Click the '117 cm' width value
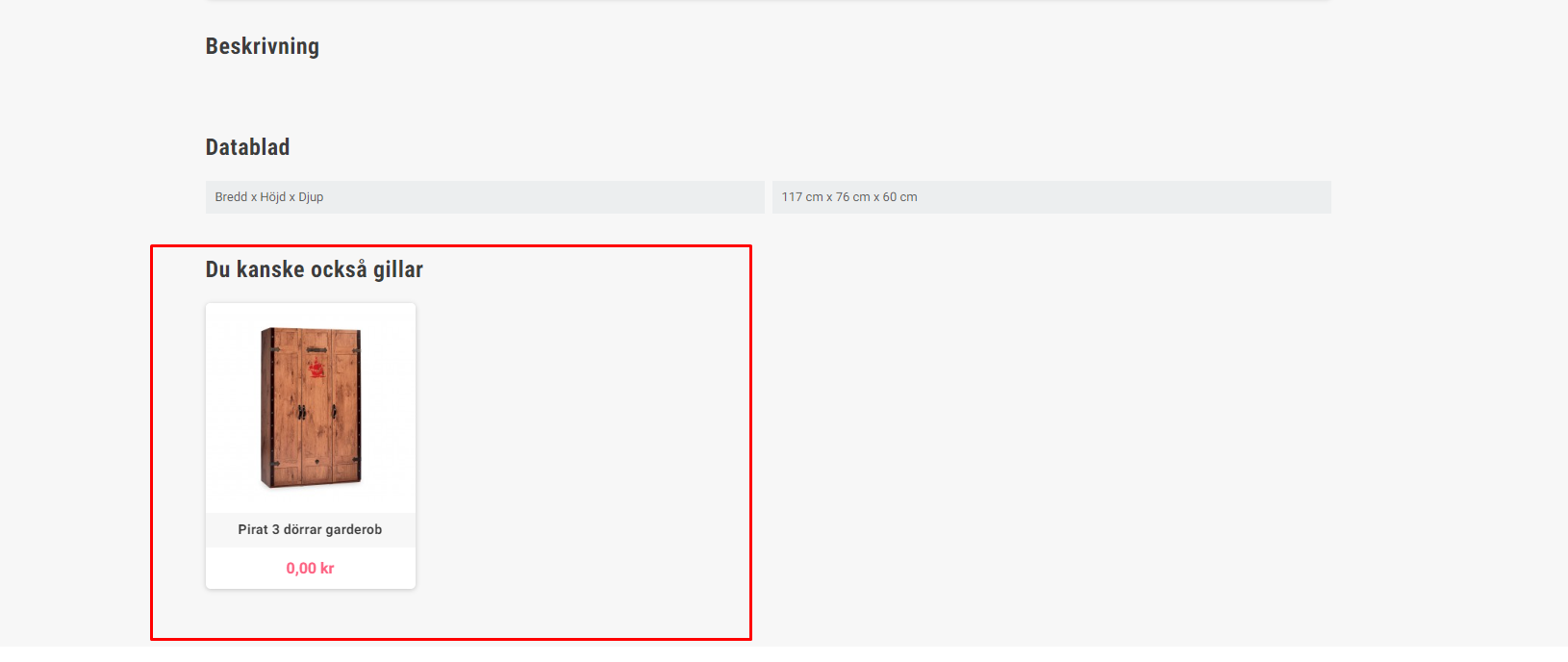Viewport: 1568px width, 662px height. point(802,197)
